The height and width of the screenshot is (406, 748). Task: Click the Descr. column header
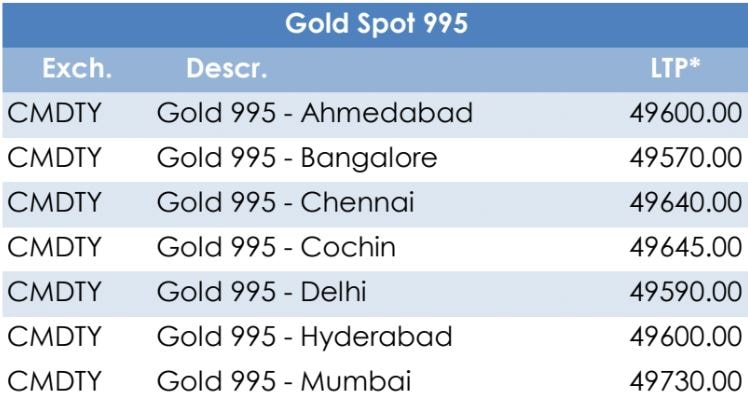(226, 69)
